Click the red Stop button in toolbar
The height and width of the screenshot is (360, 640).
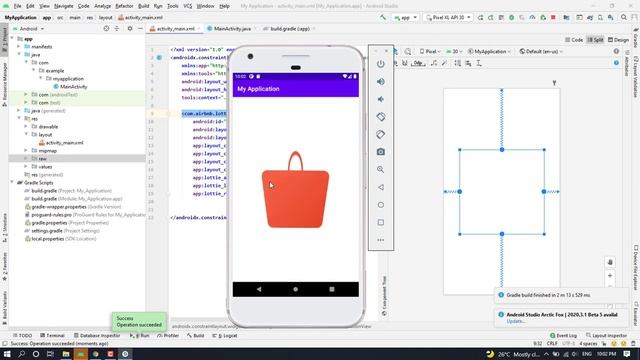(x=553, y=18)
